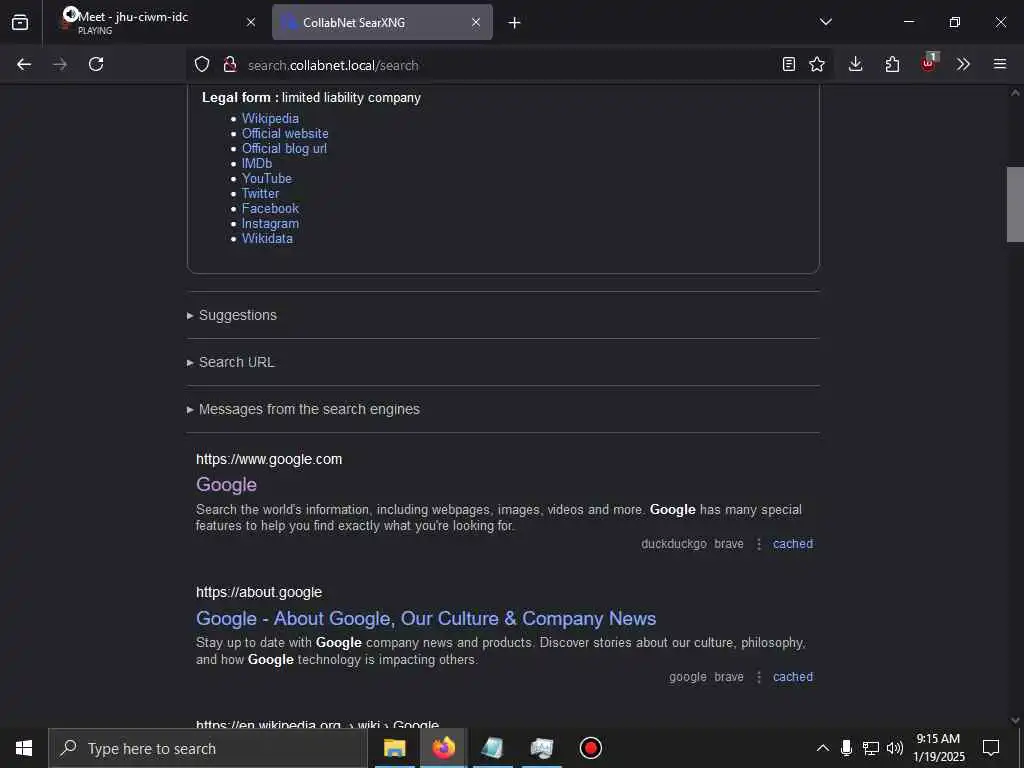Click Firefox icon in taskbar
Screen dimensions: 1024x768
pyautogui.click(x=443, y=748)
